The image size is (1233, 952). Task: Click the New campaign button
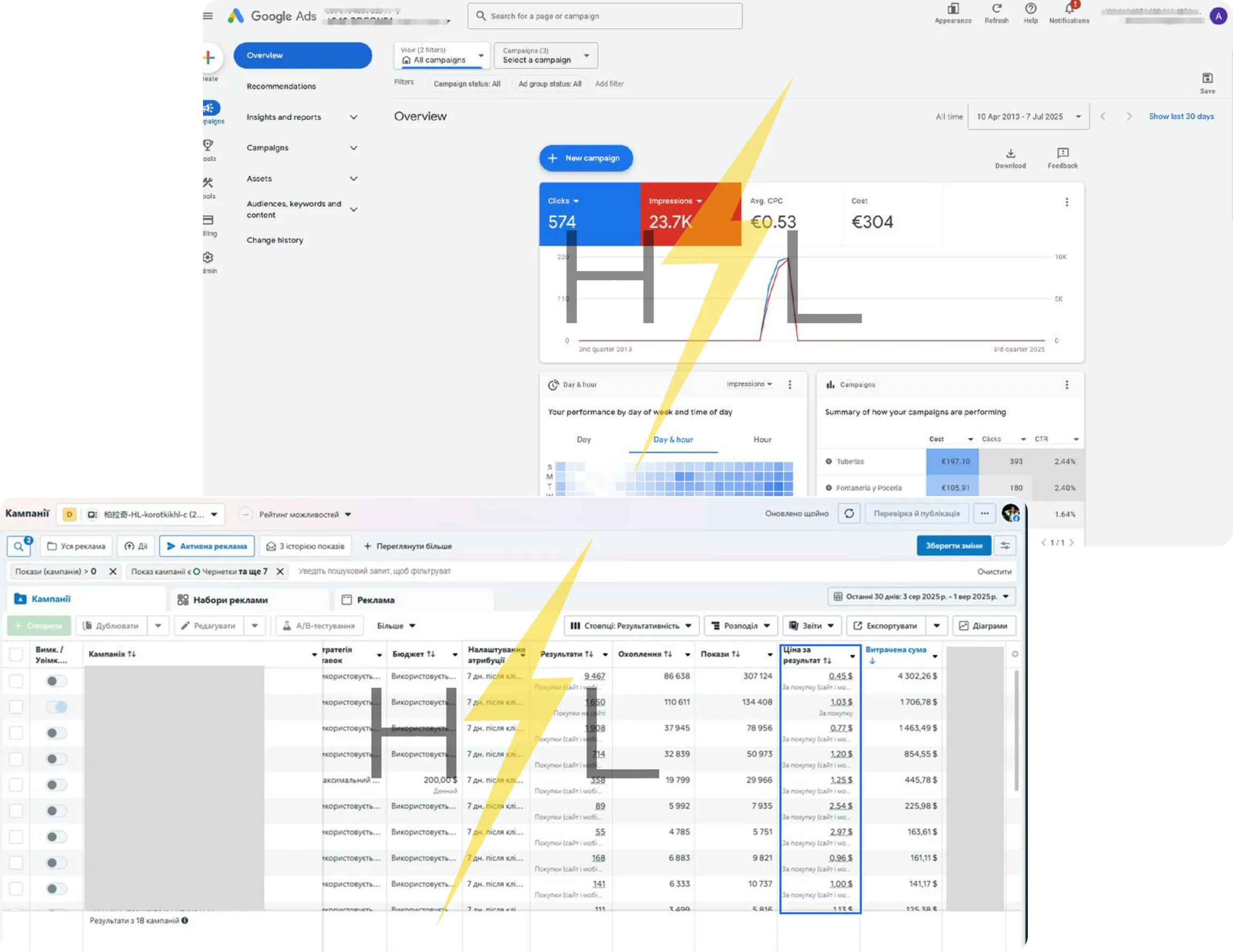point(585,158)
